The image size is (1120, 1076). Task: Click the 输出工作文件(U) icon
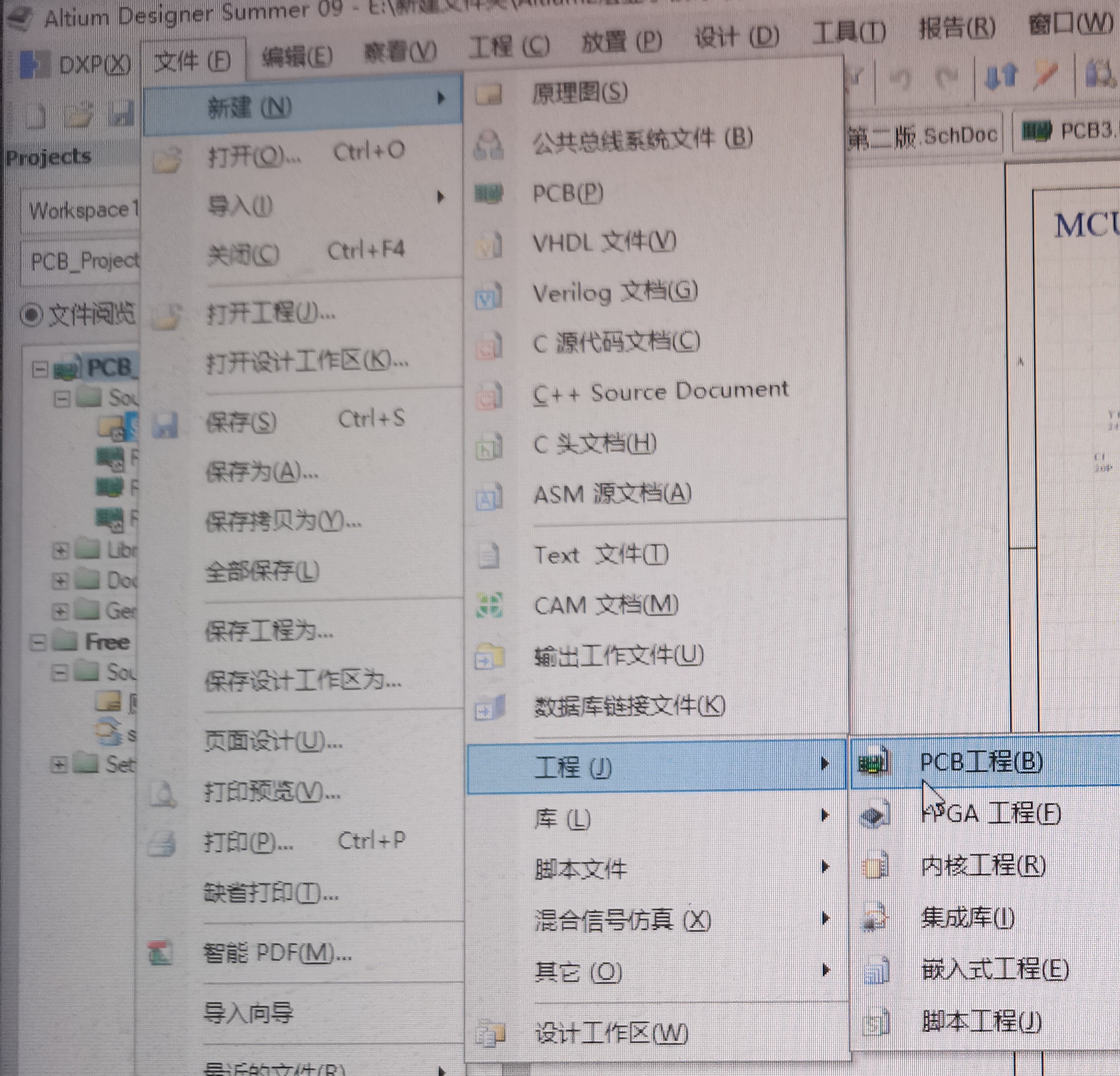pos(489,656)
